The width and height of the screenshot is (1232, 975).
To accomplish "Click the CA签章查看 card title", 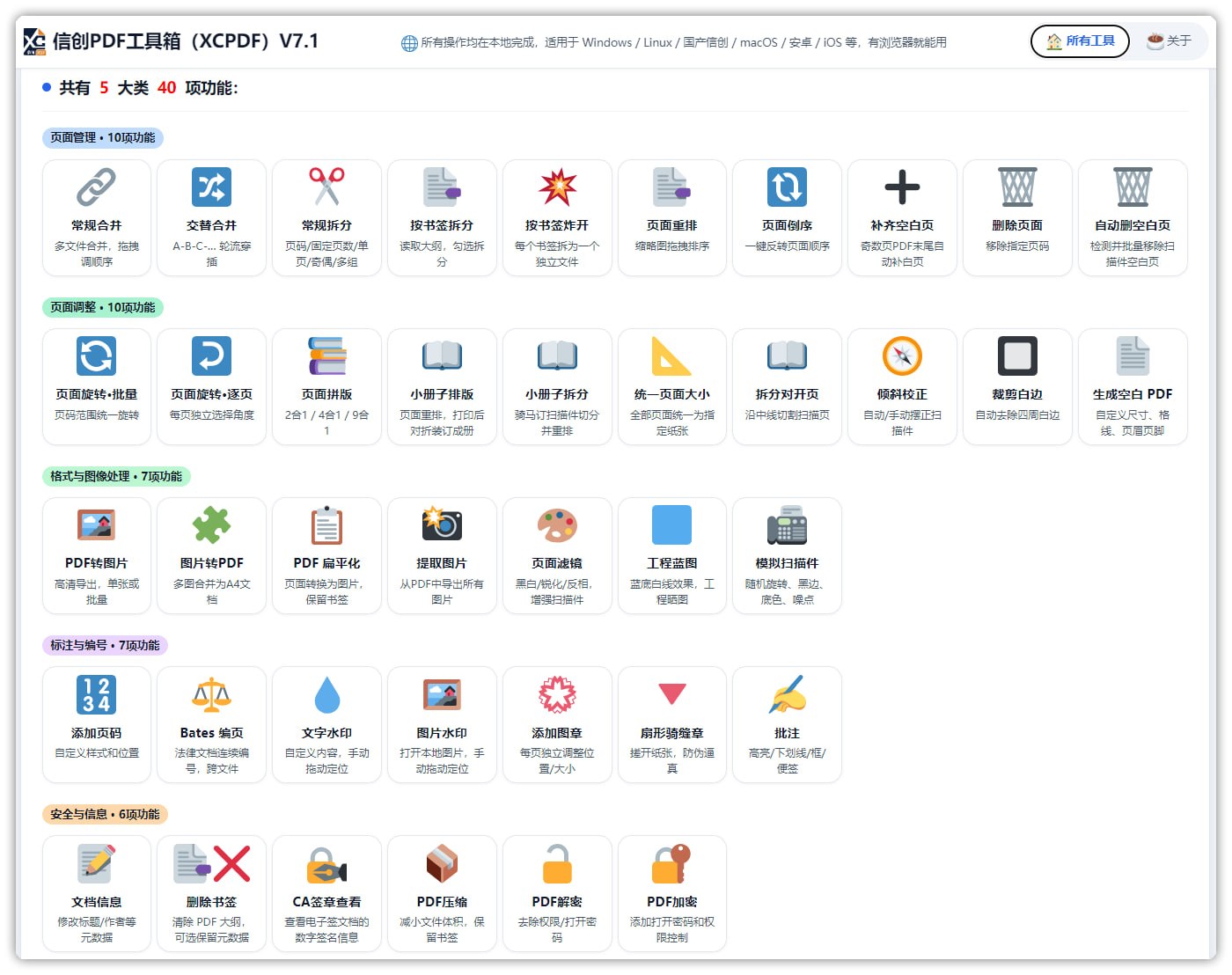I will pos(326,902).
